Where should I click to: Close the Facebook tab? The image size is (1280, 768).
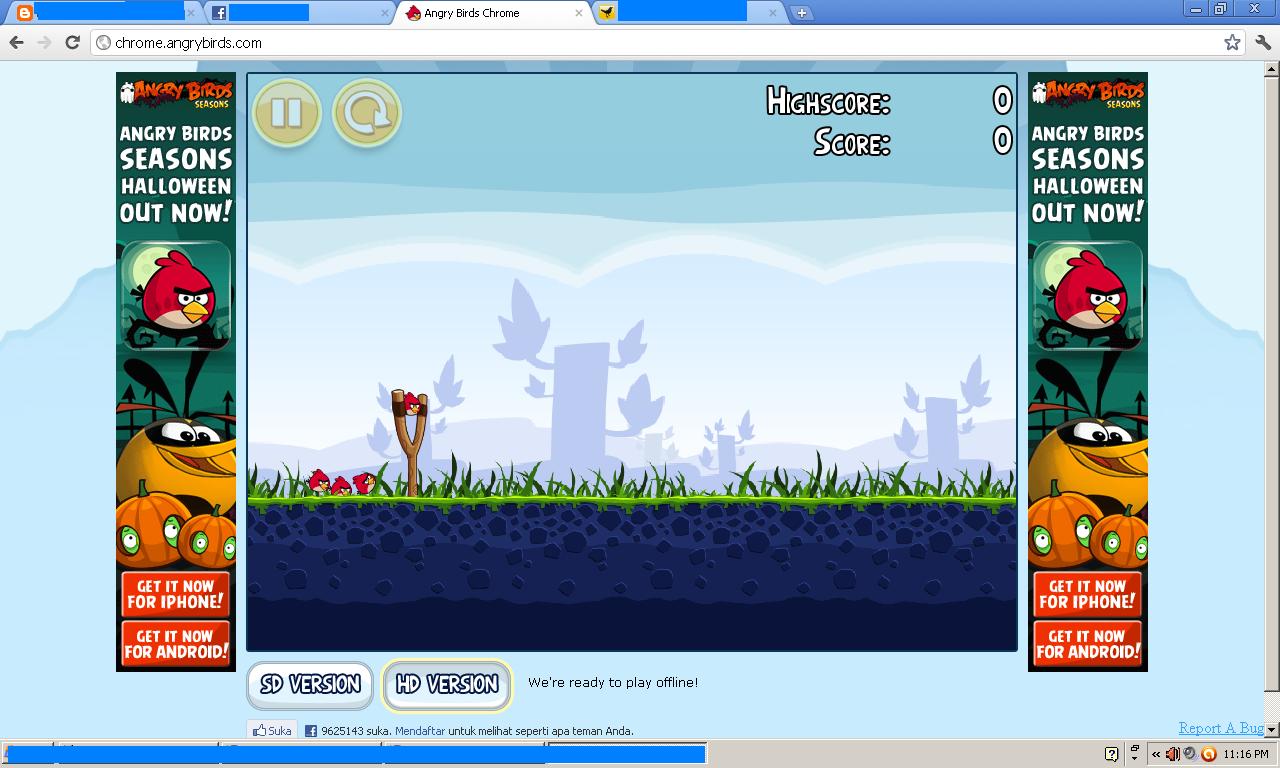tap(384, 13)
